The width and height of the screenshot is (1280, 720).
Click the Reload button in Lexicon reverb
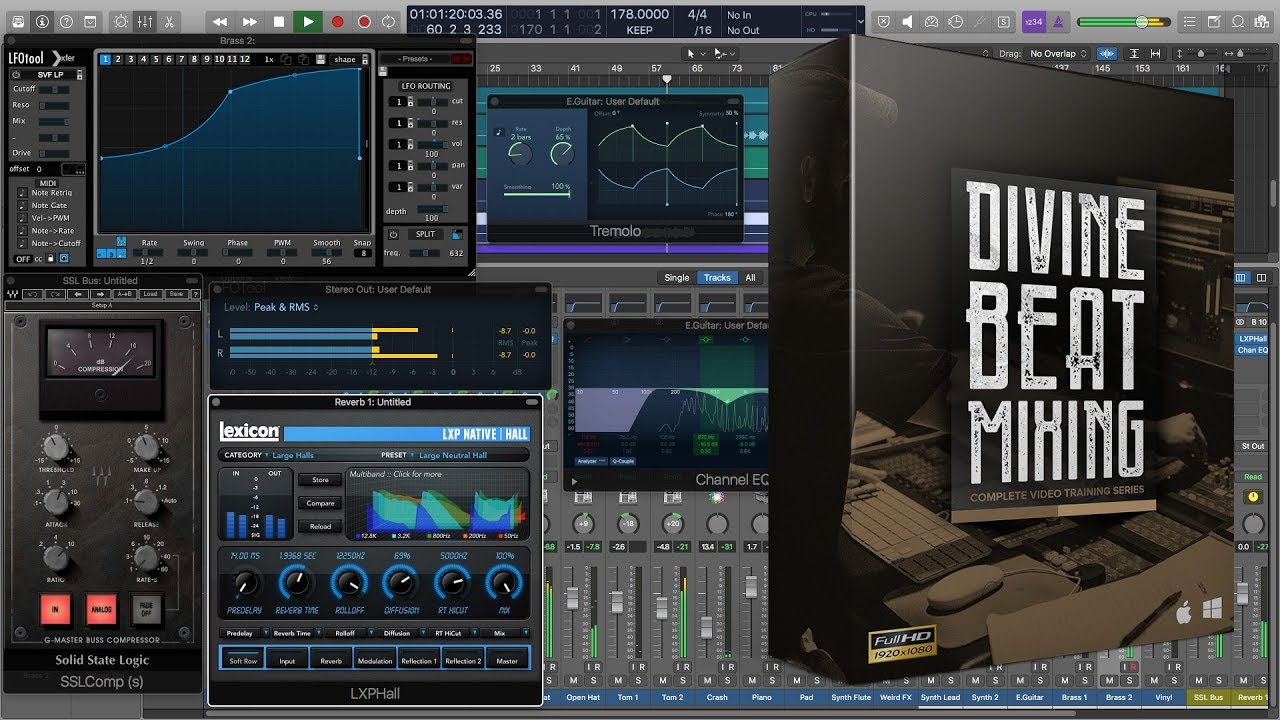point(320,526)
